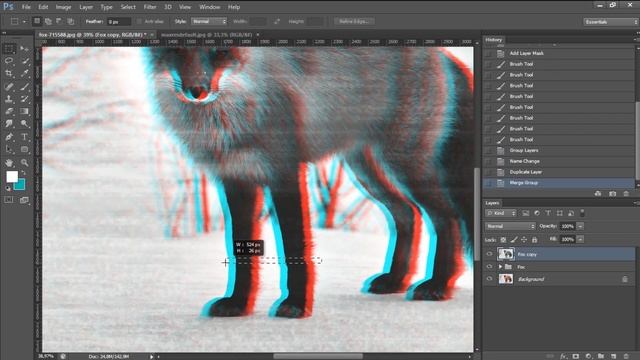The height and width of the screenshot is (360, 640).
Task: Select the Hand tool
Action: (x=9, y=162)
